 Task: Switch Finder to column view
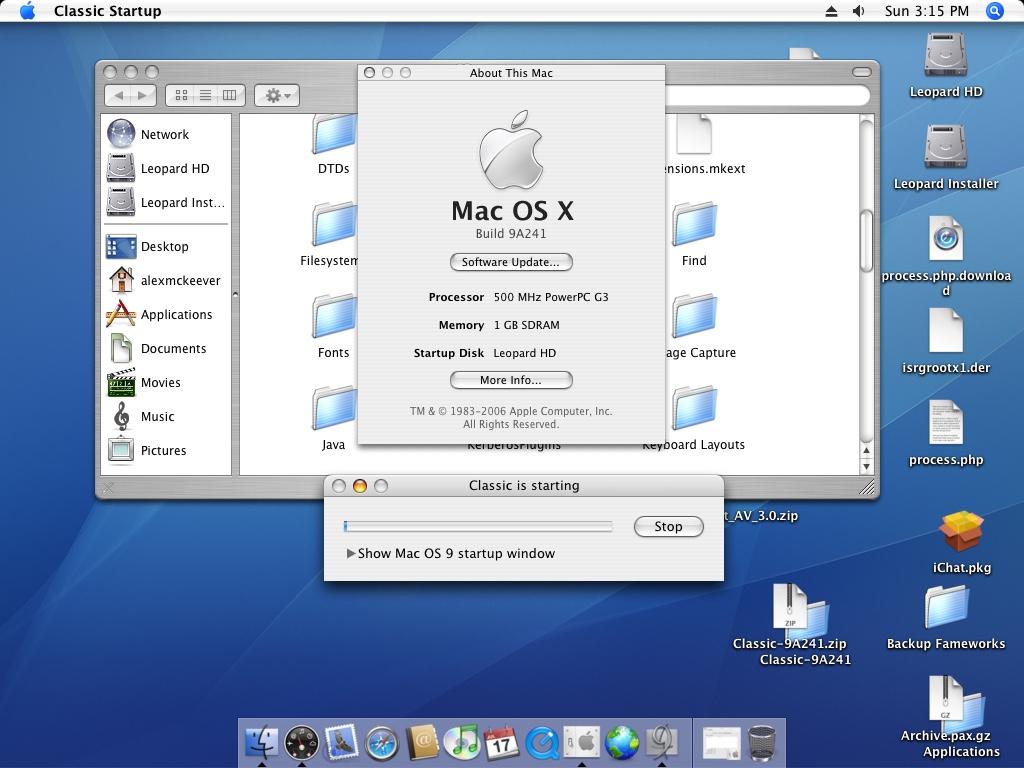click(x=229, y=95)
